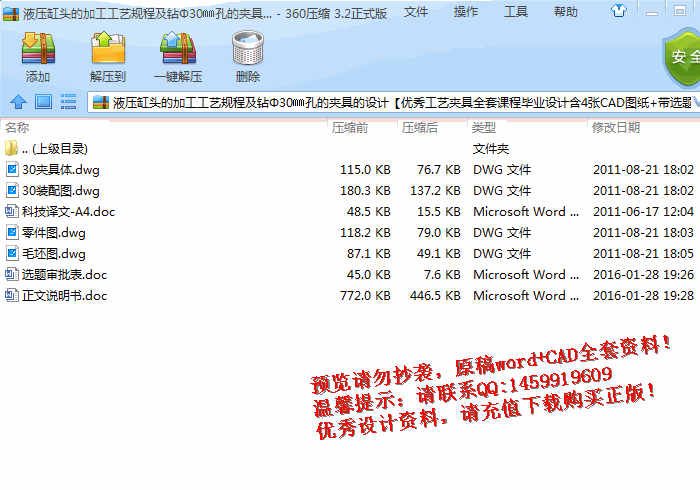This screenshot has width=700, height=490.
Task: Click the 一键解压 (one-click extract) icon
Action: [178, 48]
